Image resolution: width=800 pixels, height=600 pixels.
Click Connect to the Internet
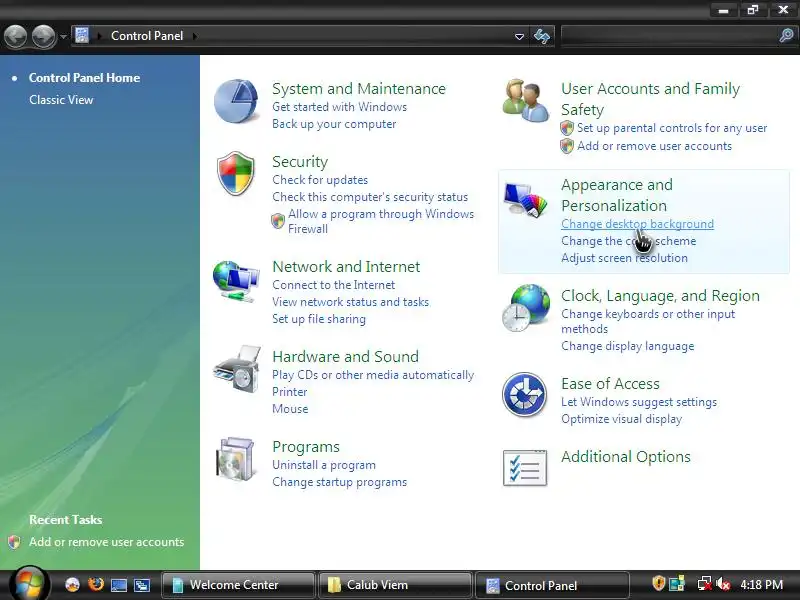333,285
